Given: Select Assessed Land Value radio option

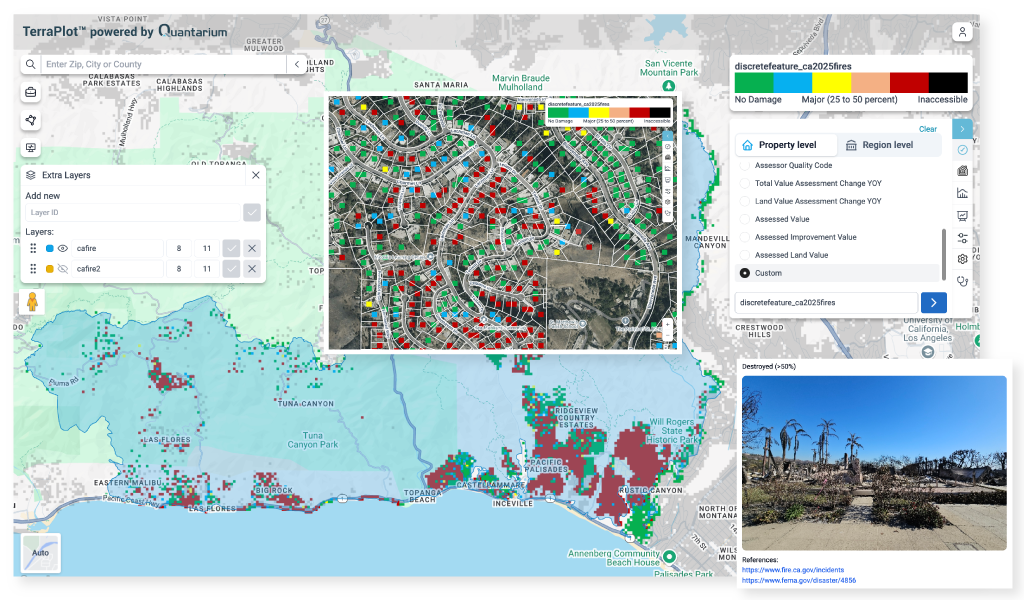Looking at the screenshot, I should pos(744,255).
